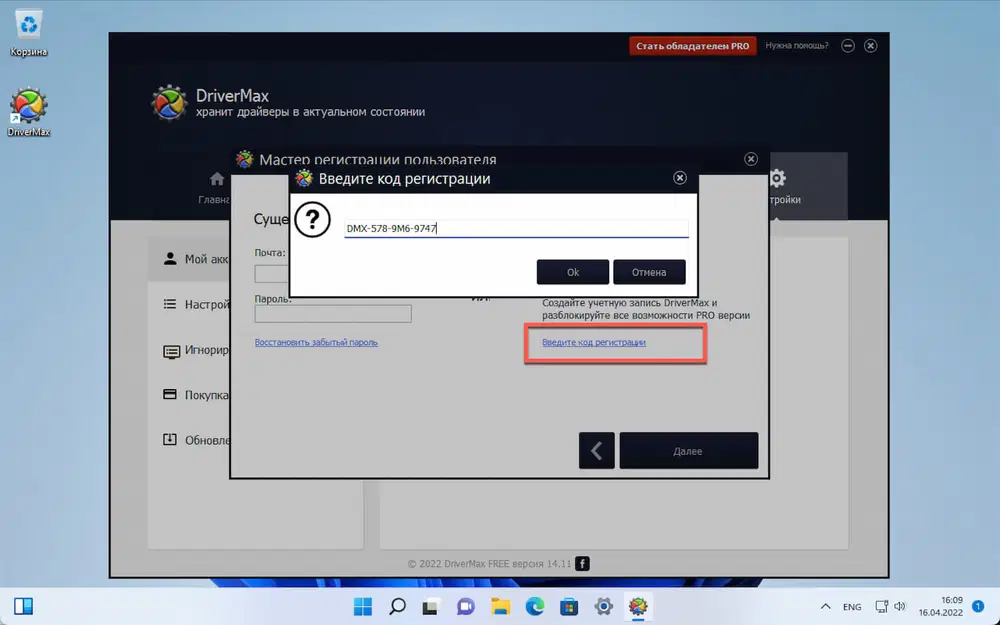Screen dimensions: 1000x625
Task: Click the back arrow next to Далее
Action: point(597,450)
